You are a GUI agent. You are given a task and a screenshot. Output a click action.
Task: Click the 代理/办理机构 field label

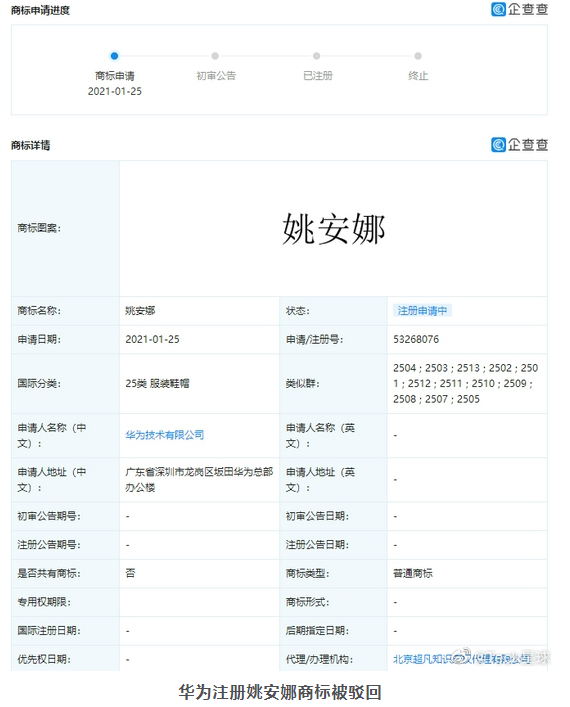pyautogui.click(x=319, y=659)
